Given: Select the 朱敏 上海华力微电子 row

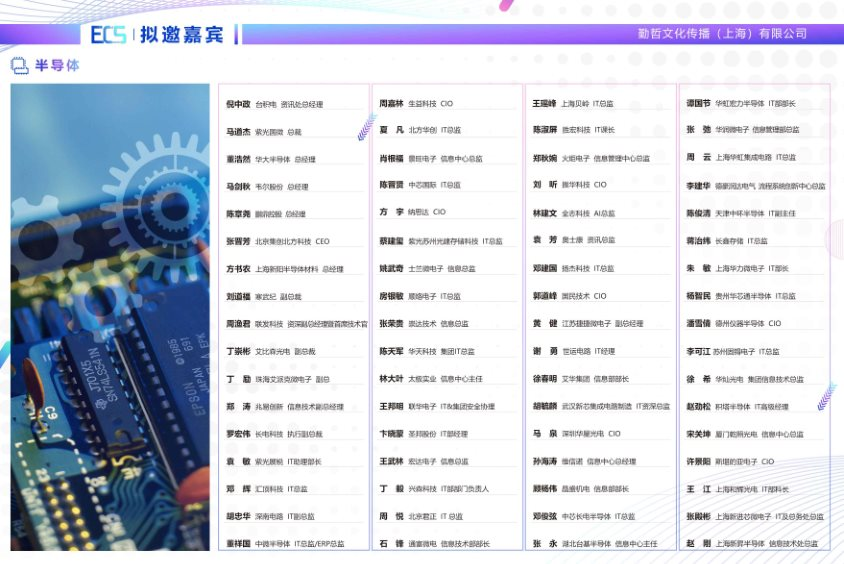Looking at the screenshot, I should pyautogui.click(x=738, y=268).
